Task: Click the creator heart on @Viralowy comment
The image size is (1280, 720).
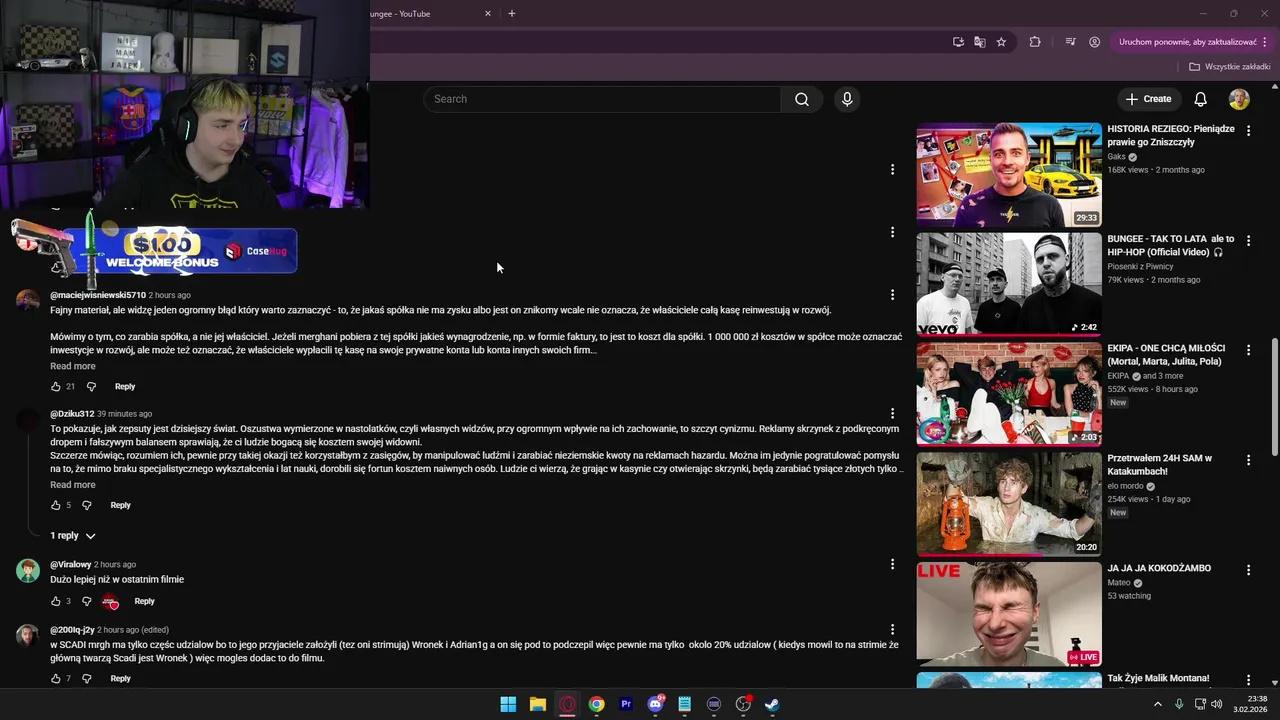Action: pyautogui.click(x=110, y=601)
